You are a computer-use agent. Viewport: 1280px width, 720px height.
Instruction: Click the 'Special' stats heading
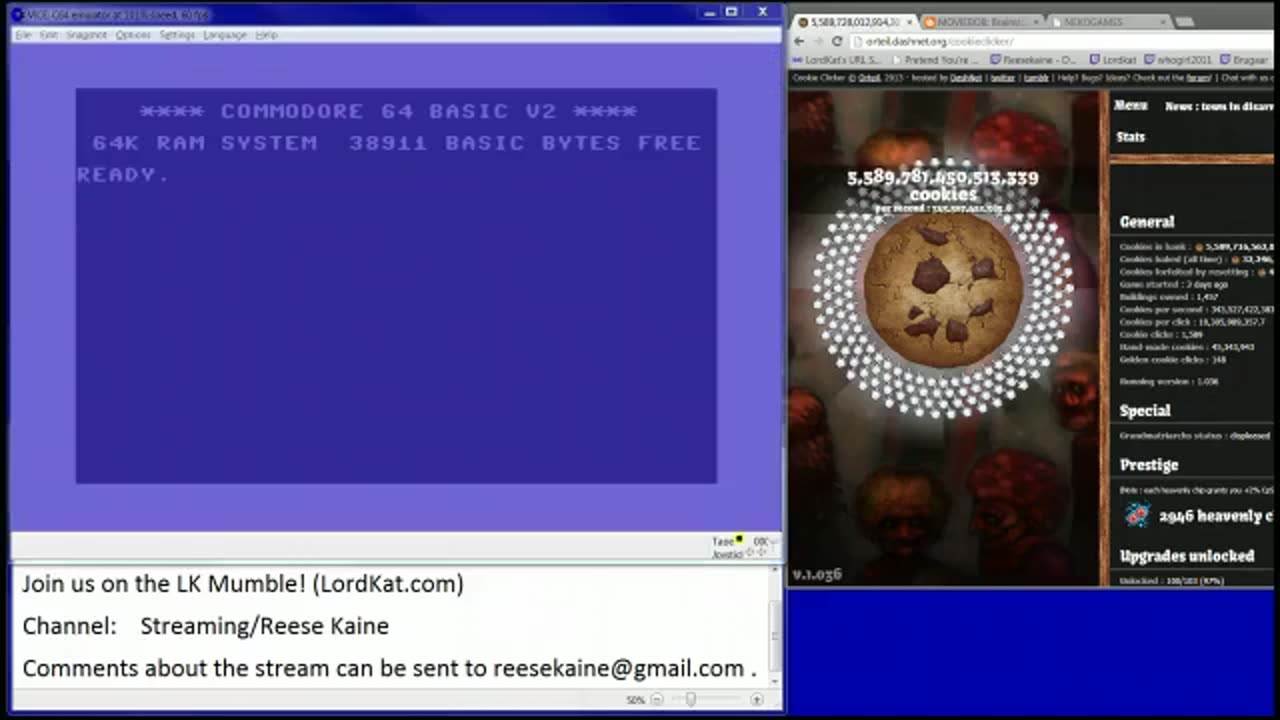(1145, 411)
